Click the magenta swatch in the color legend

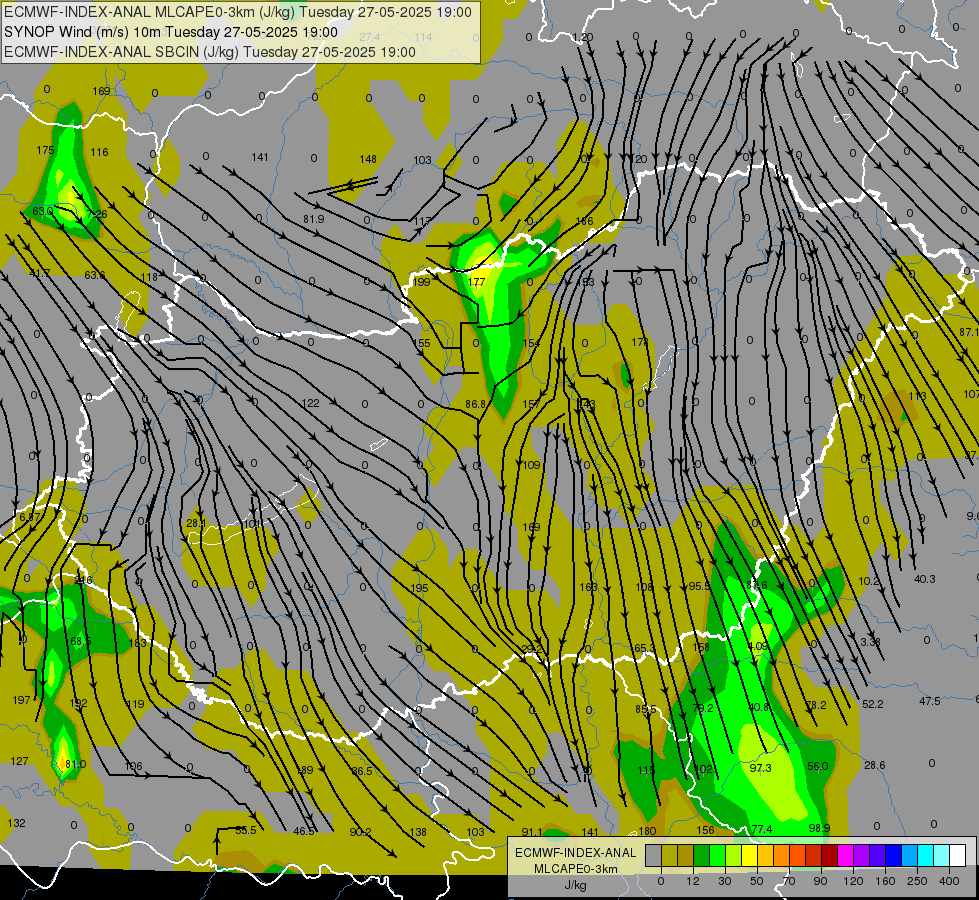(x=845, y=855)
